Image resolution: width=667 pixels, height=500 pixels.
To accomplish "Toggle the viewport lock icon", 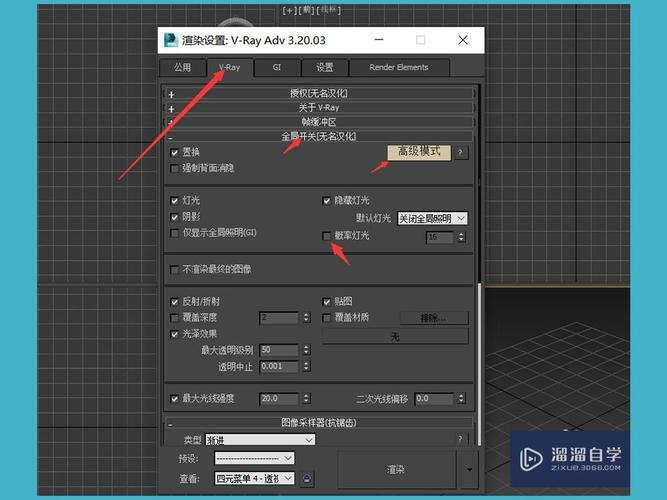I will [307, 479].
